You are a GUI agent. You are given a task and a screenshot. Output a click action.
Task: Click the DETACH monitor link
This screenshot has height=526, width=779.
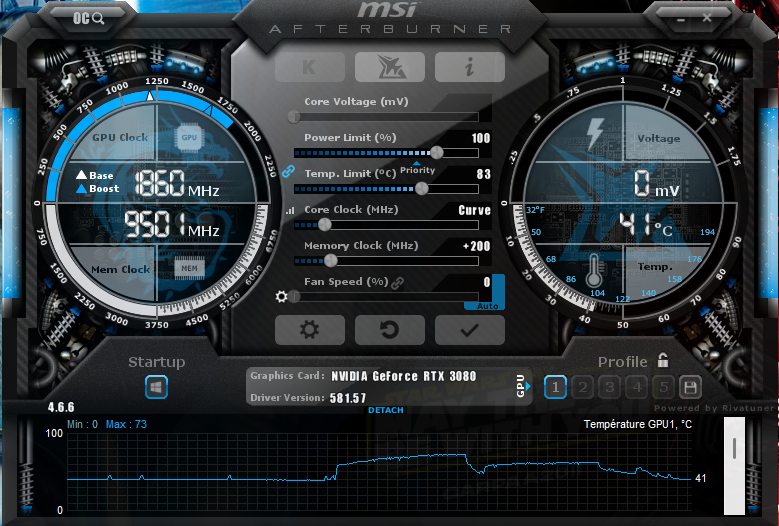386,411
